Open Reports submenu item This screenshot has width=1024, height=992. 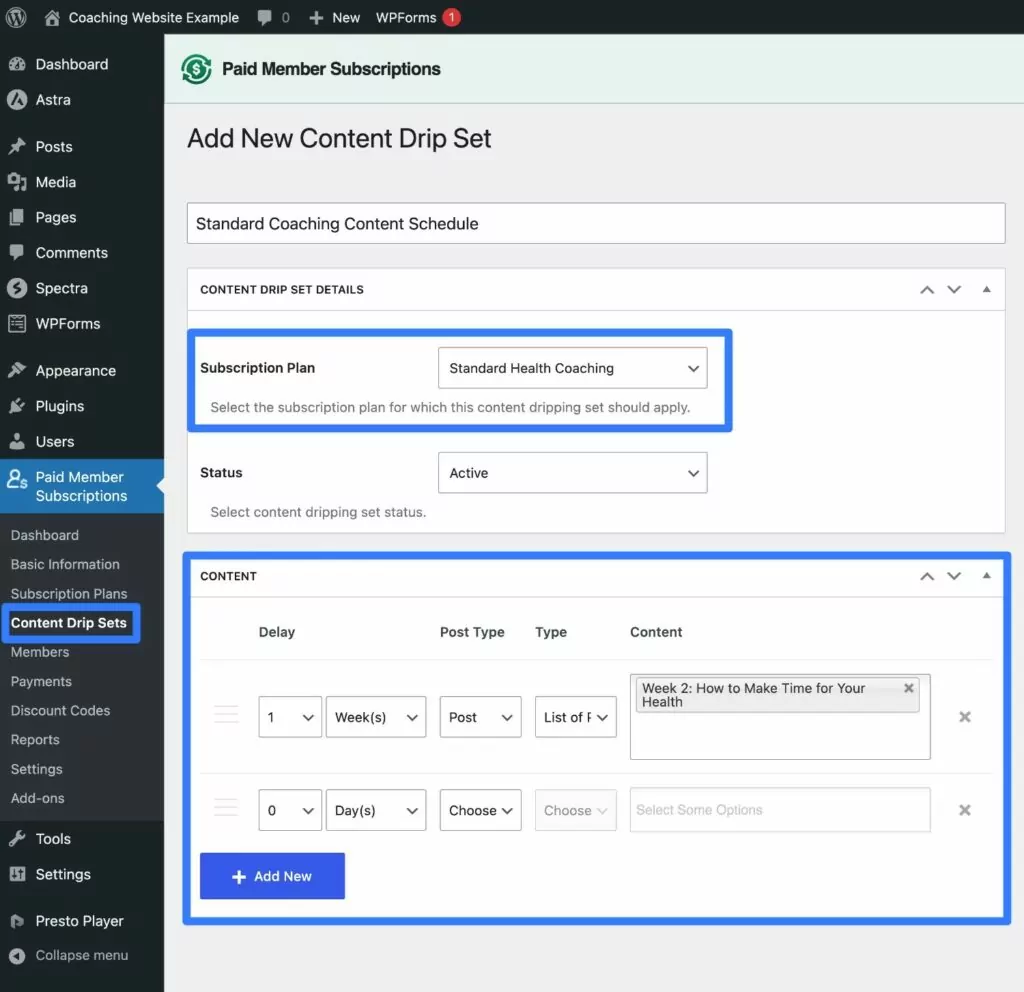[x=35, y=740]
